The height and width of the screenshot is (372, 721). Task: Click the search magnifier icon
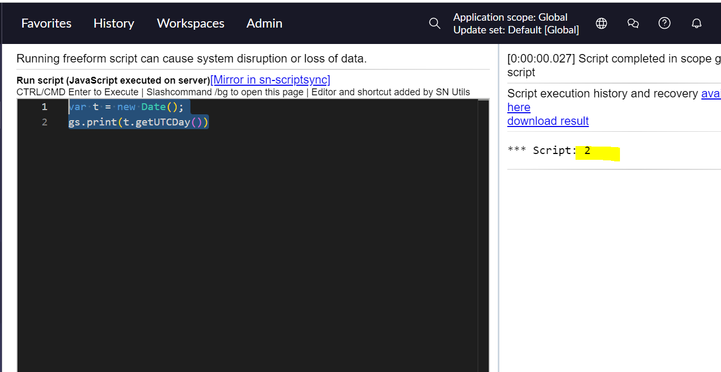tap(434, 23)
